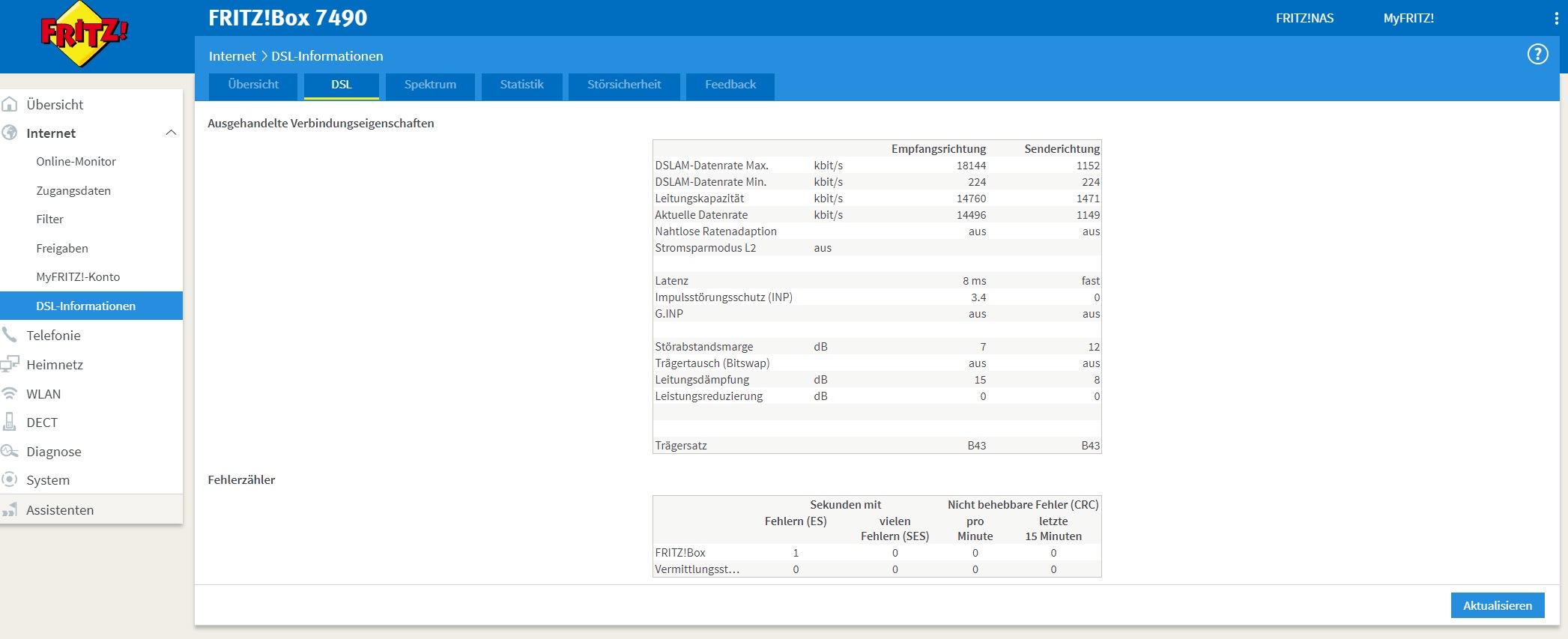Open System in the sidebar
This screenshot has height=639, width=1568.
pos(48,479)
